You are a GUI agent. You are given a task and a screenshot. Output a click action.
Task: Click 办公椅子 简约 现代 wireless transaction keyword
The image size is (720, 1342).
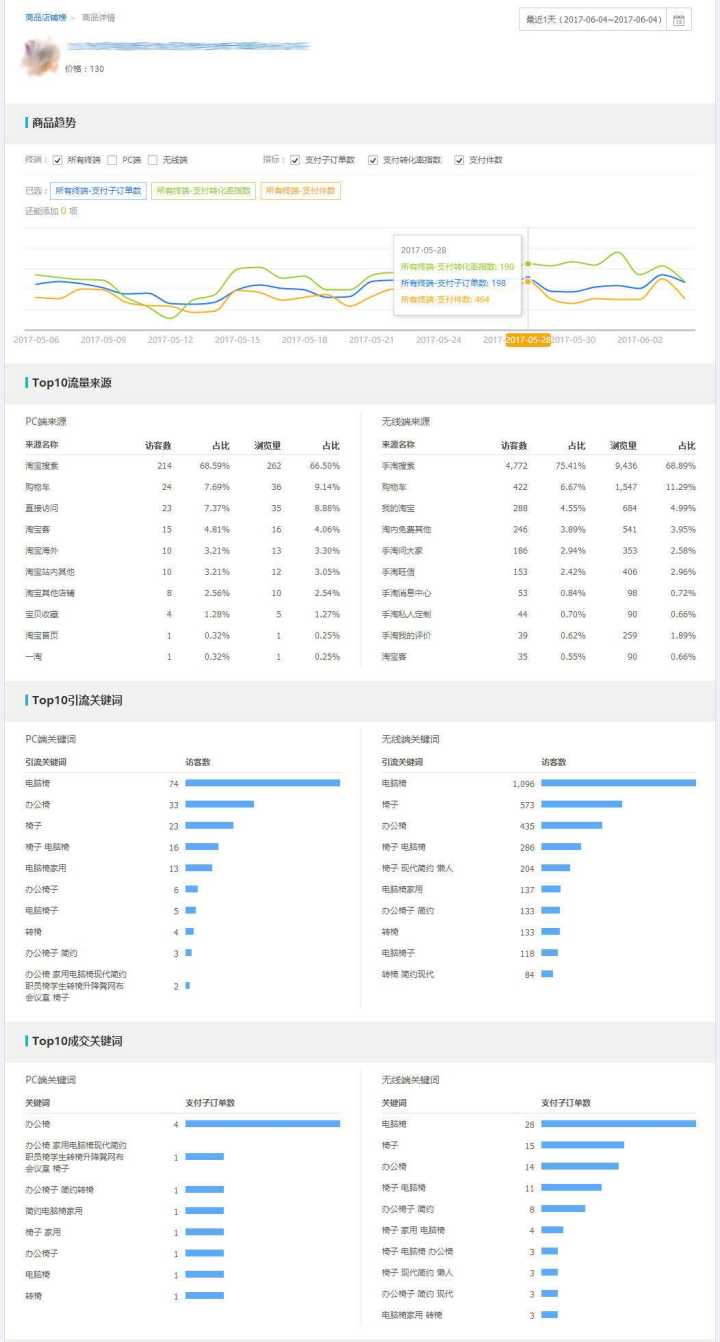point(417,1293)
